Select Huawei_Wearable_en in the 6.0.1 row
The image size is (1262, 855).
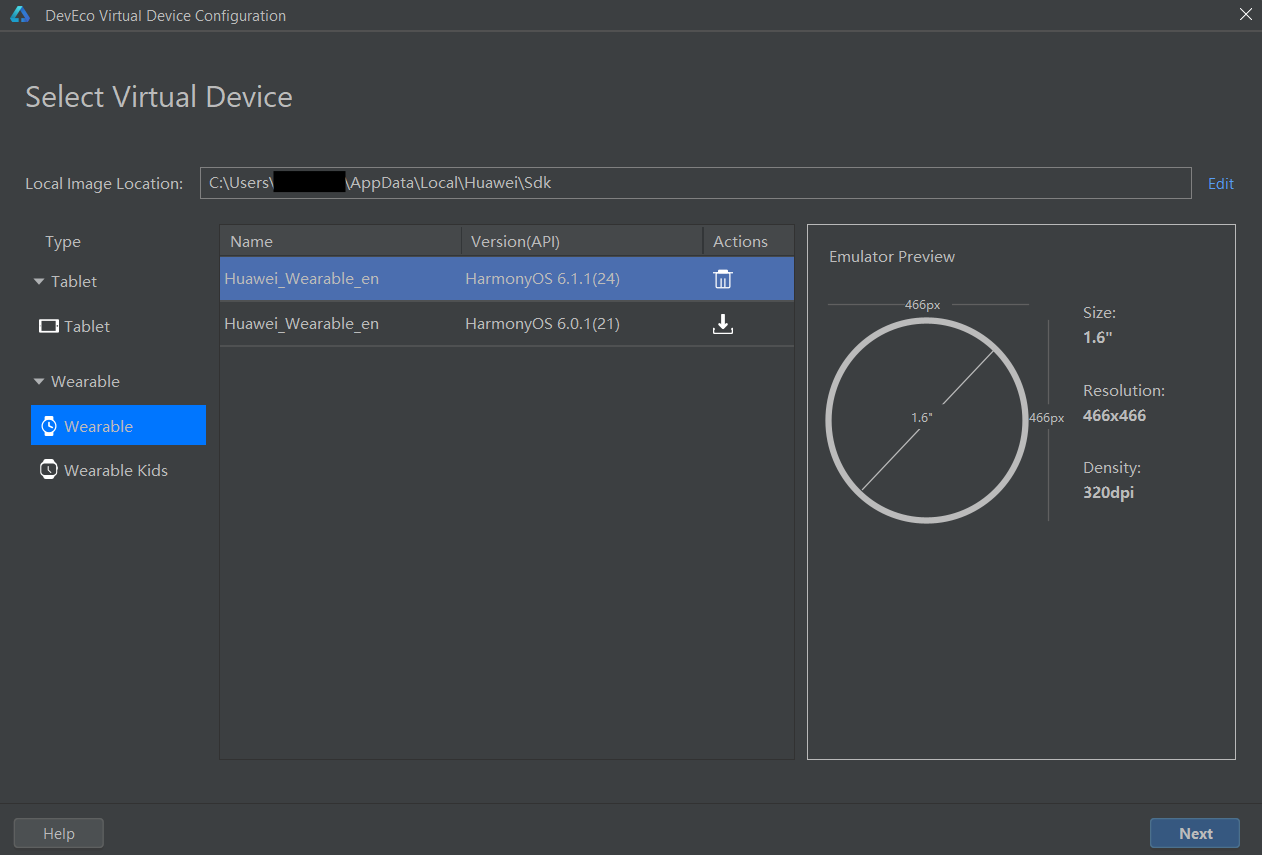302,324
